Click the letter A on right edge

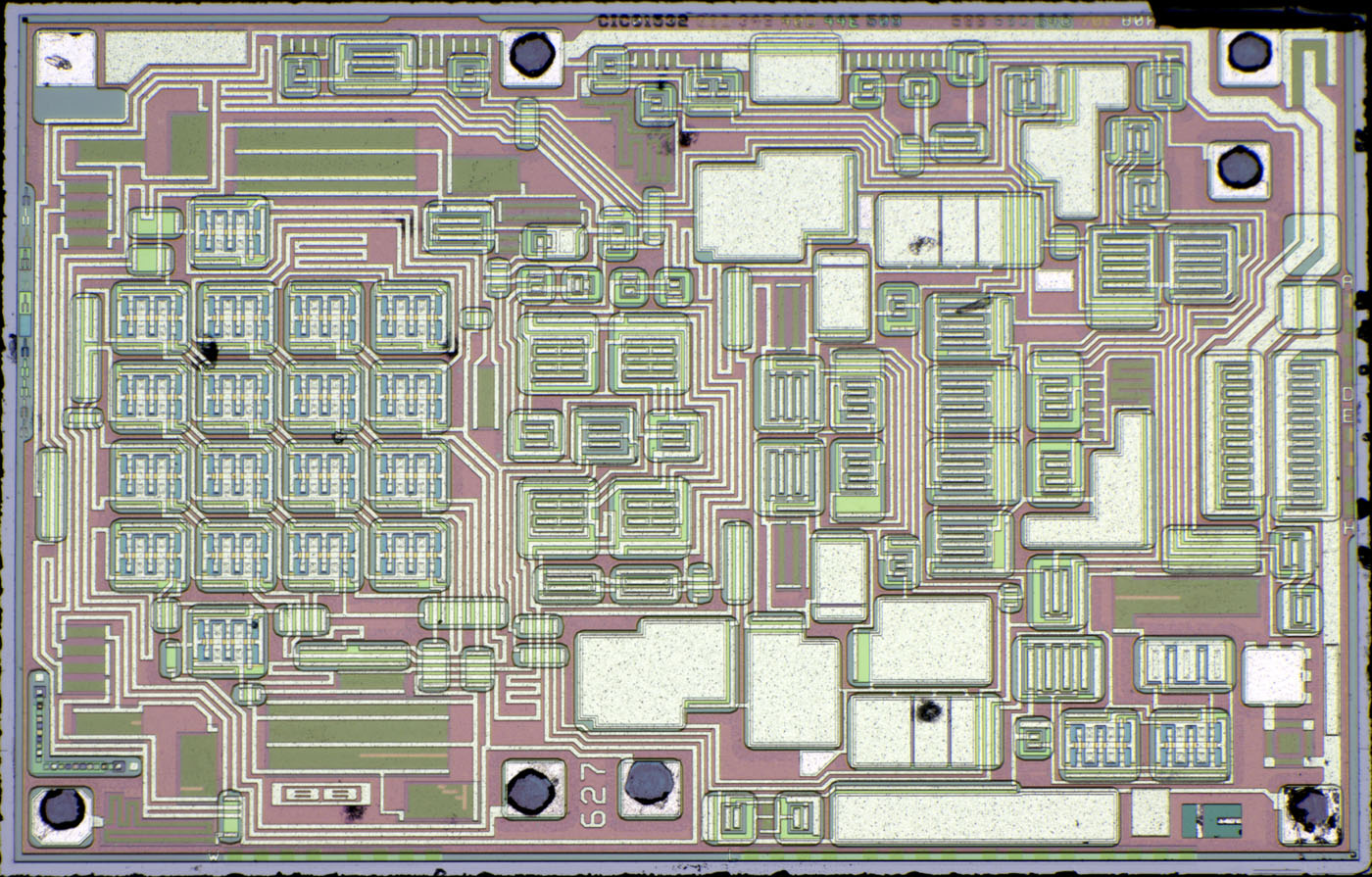coord(1347,282)
